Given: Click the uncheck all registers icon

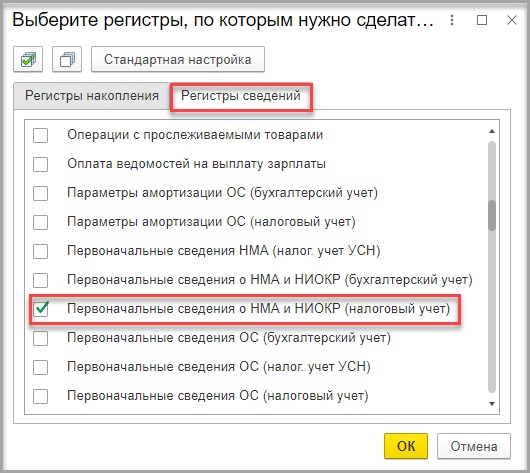Looking at the screenshot, I should [67, 60].
